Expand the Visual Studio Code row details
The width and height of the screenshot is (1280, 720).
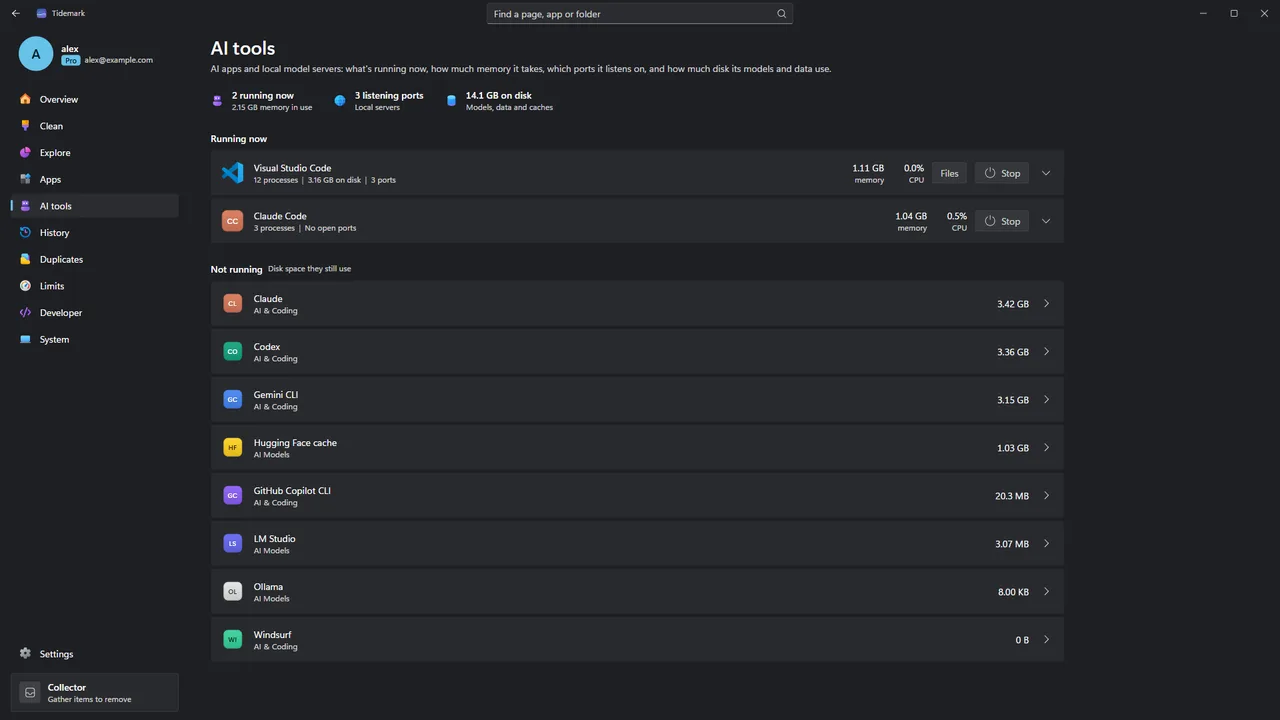point(1046,173)
